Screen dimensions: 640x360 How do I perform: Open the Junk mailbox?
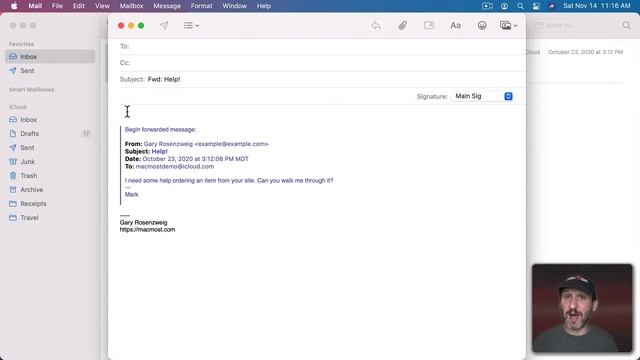(x=50, y=162)
